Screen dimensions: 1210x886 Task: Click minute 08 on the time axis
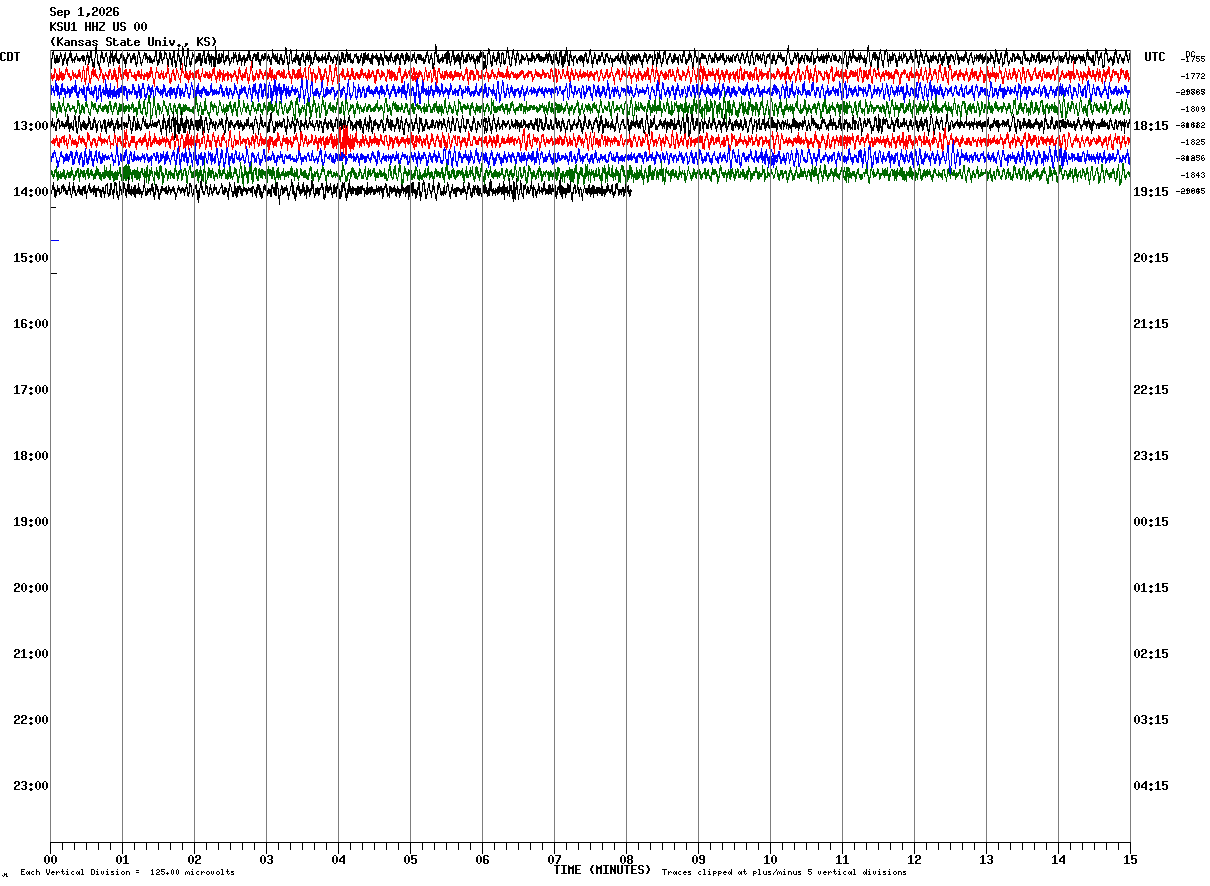click(x=626, y=859)
